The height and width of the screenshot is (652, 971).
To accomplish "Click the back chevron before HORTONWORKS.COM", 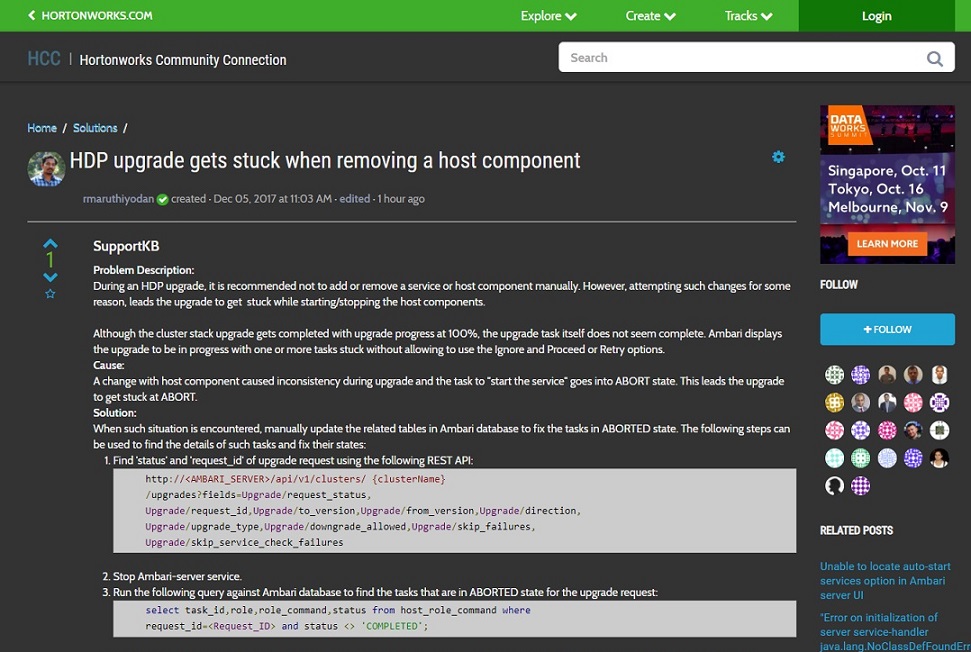I will 32,15.
